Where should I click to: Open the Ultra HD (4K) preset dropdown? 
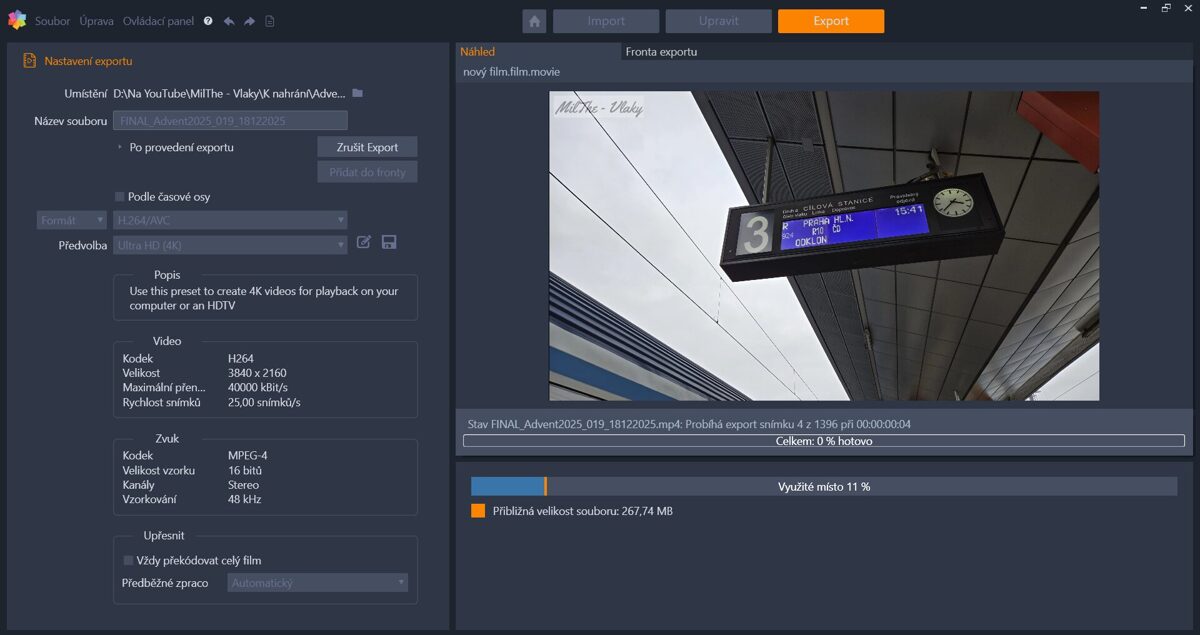tap(230, 245)
